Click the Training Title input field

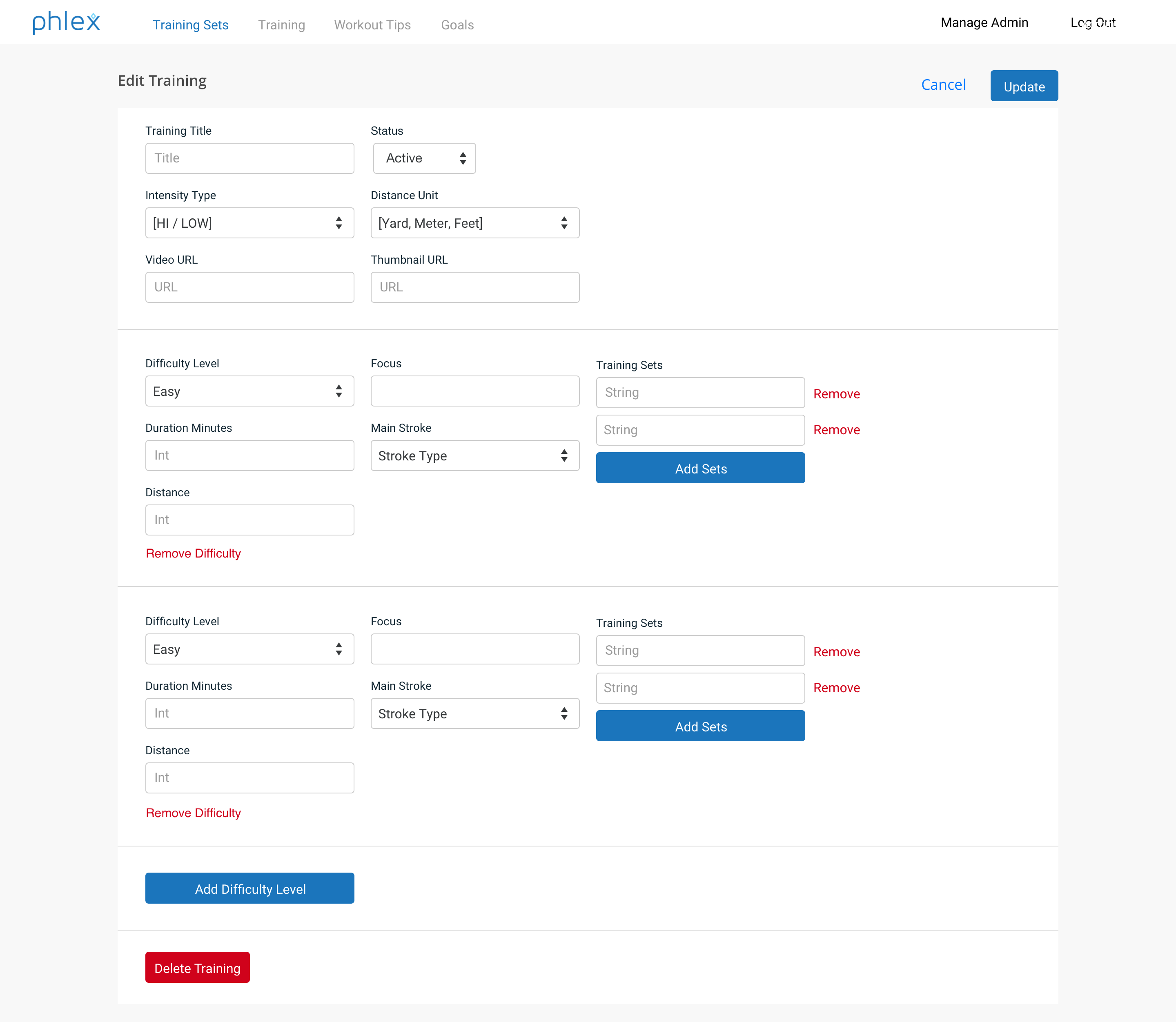pos(249,158)
